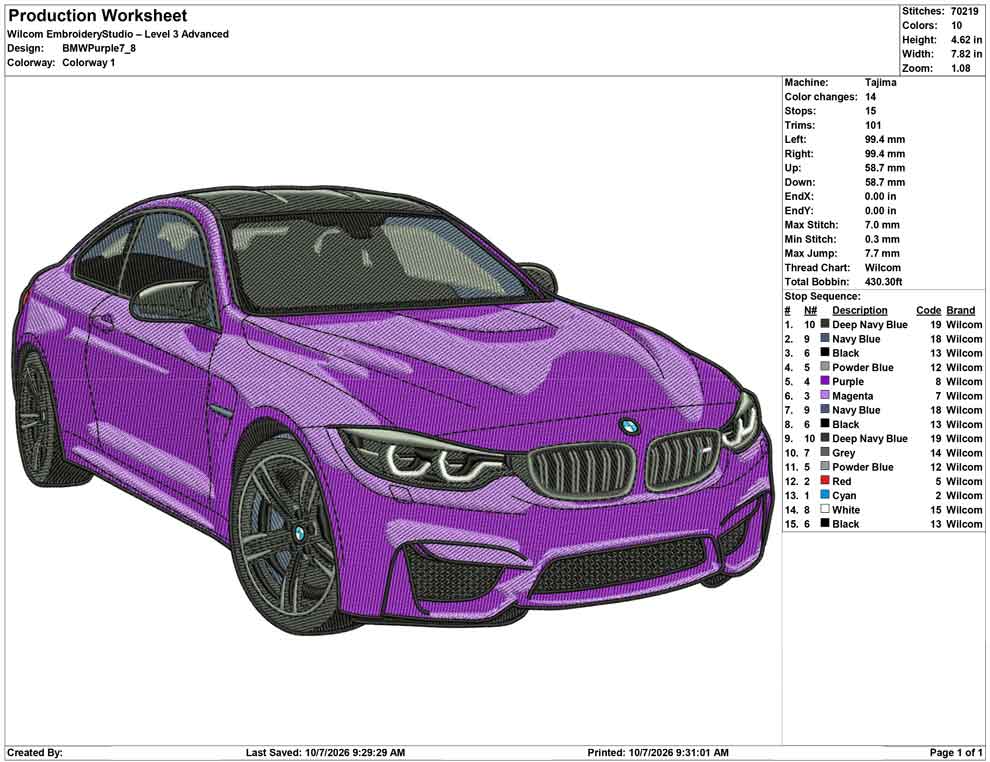Click the 'Created By:' footer label
Screen dimensions: 990x762
[x=35, y=753]
